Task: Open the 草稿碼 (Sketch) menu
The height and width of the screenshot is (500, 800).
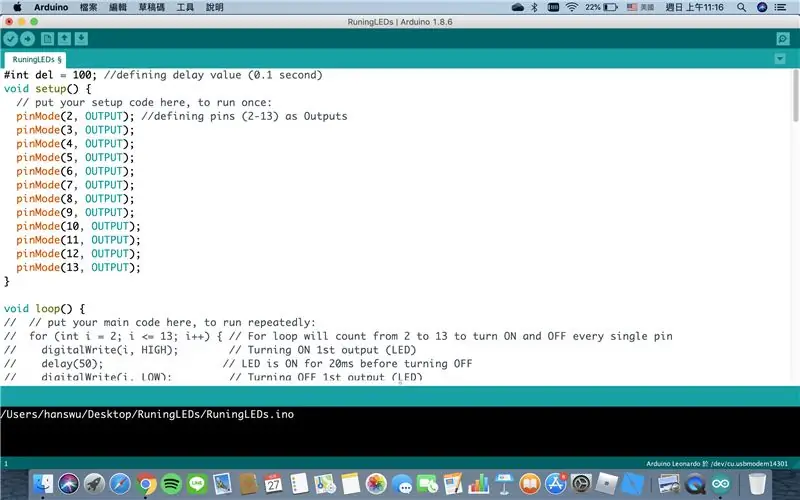Action: click(152, 7)
